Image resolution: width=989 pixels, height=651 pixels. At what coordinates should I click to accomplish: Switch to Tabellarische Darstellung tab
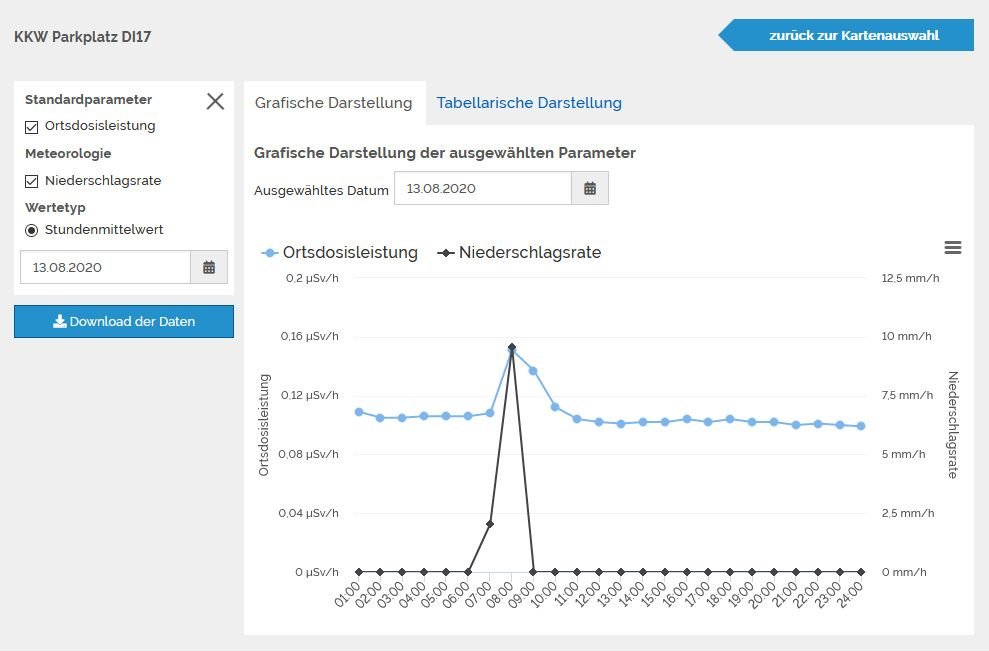click(x=529, y=103)
